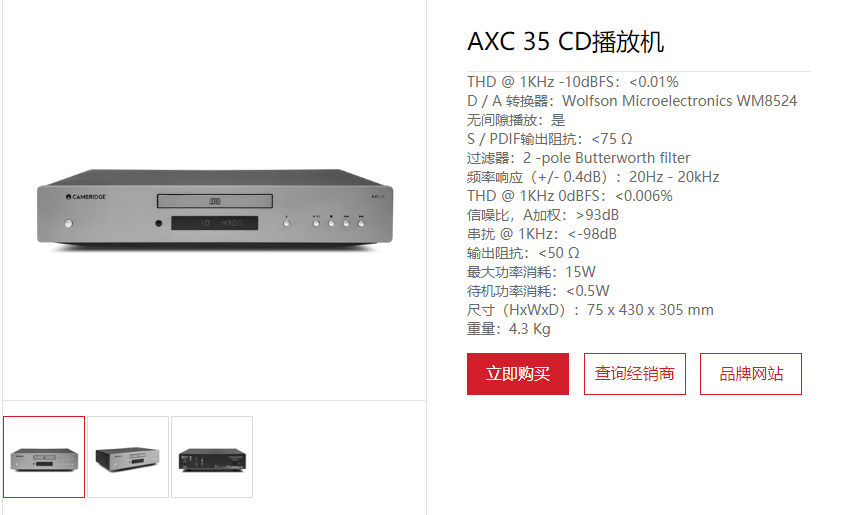
Task: Select the first front-view silver thumbnail
Action: [x=44, y=457]
